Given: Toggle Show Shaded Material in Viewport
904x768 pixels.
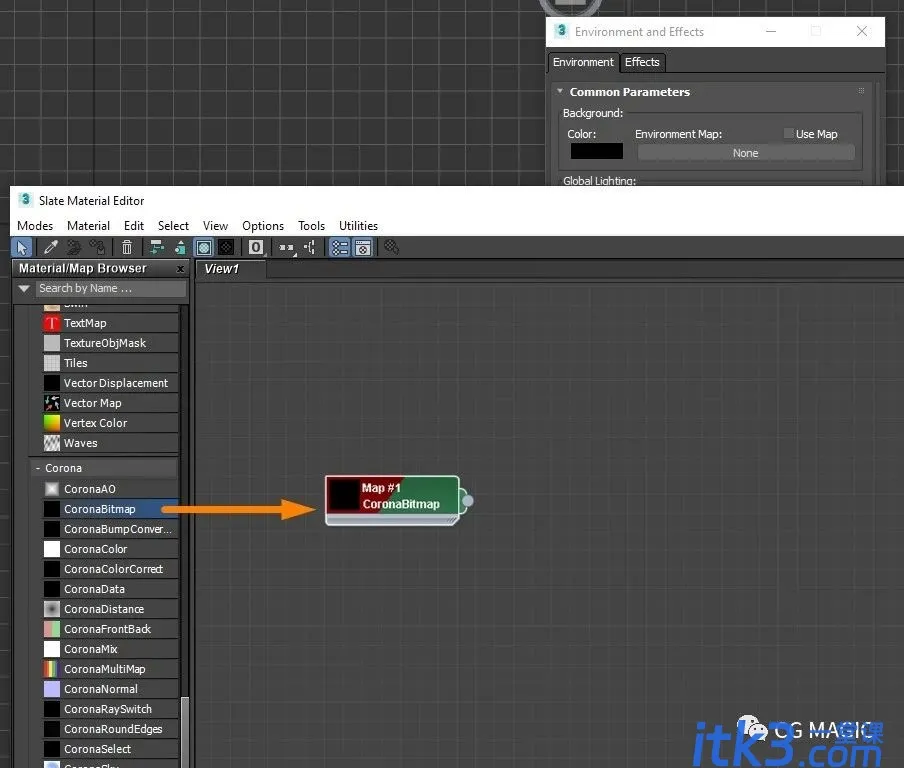Looking at the screenshot, I should 204,248.
